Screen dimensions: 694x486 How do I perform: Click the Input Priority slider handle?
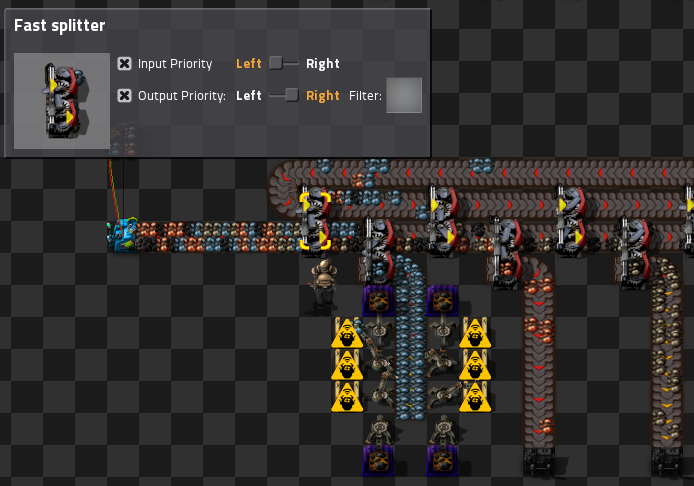pos(276,63)
